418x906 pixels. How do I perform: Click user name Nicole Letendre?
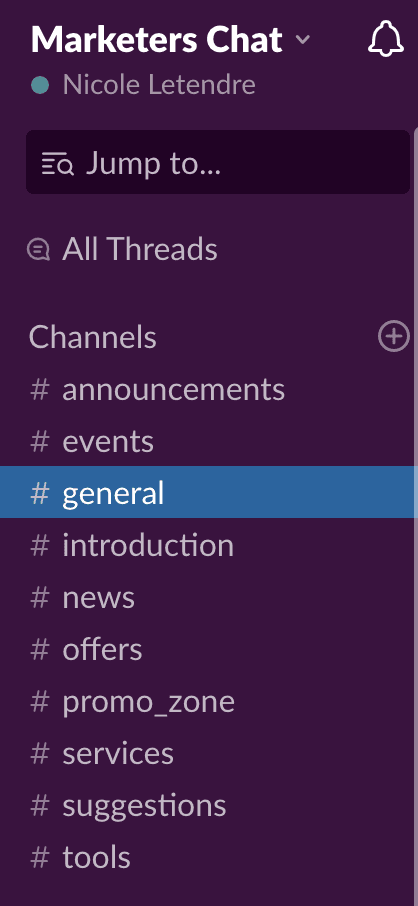(159, 86)
